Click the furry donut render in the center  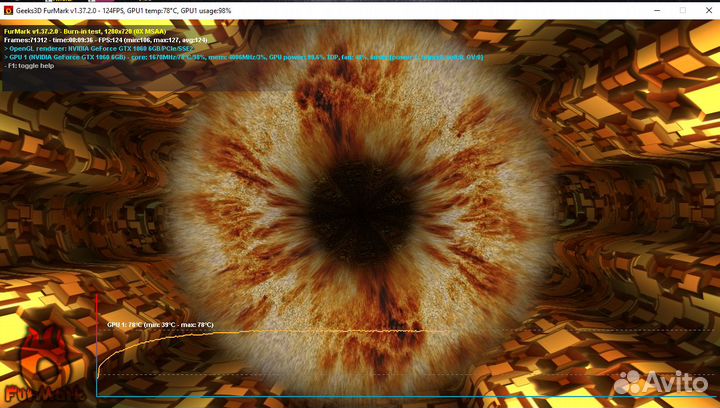(360, 213)
